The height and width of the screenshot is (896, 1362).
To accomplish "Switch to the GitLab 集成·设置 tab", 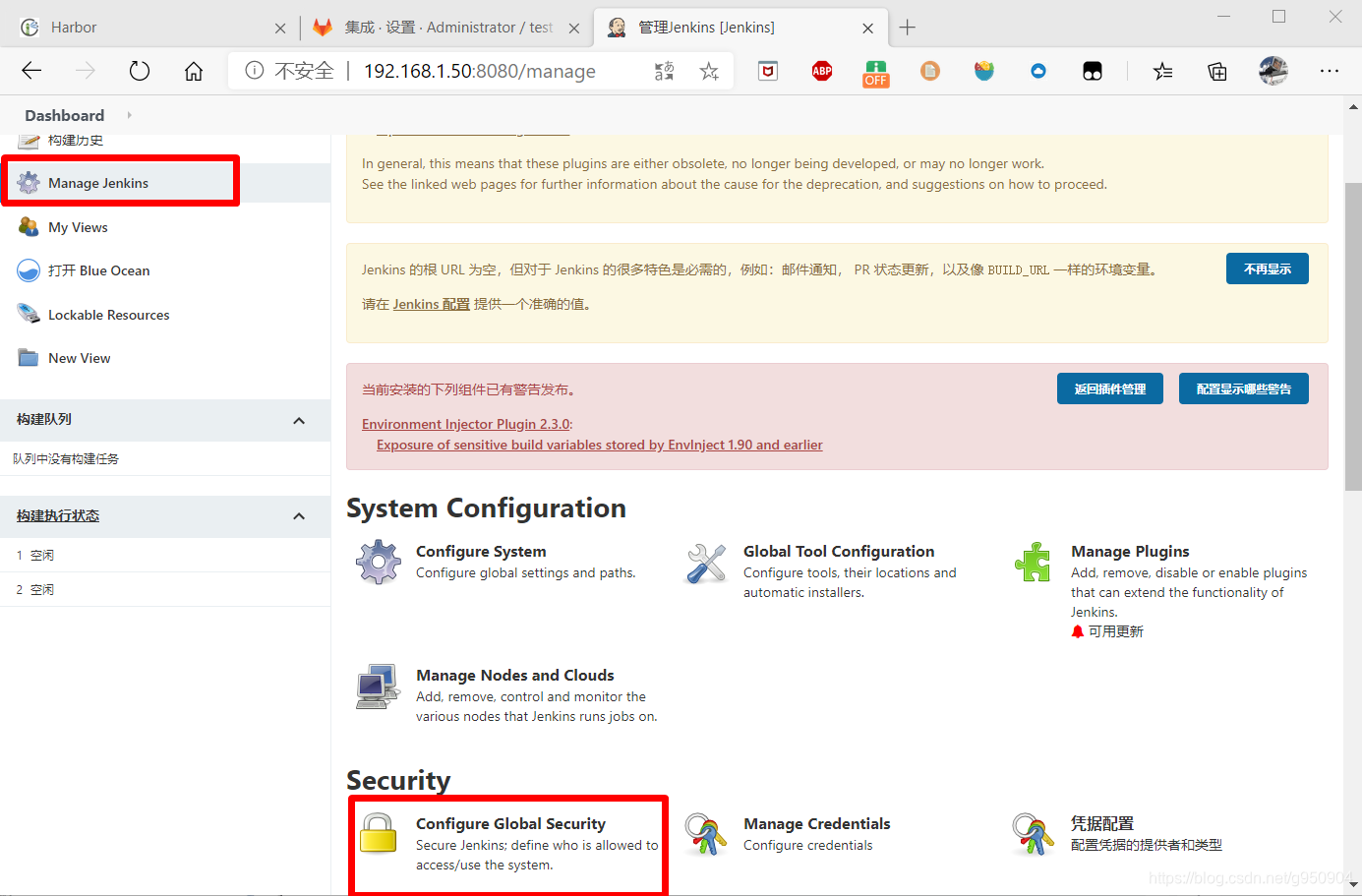I will pyautogui.click(x=448, y=28).
